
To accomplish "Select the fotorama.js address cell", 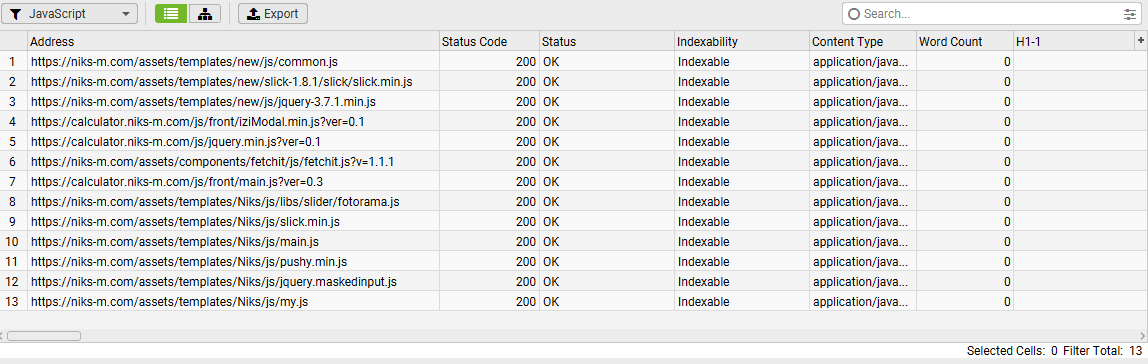I will coord(233,201).
